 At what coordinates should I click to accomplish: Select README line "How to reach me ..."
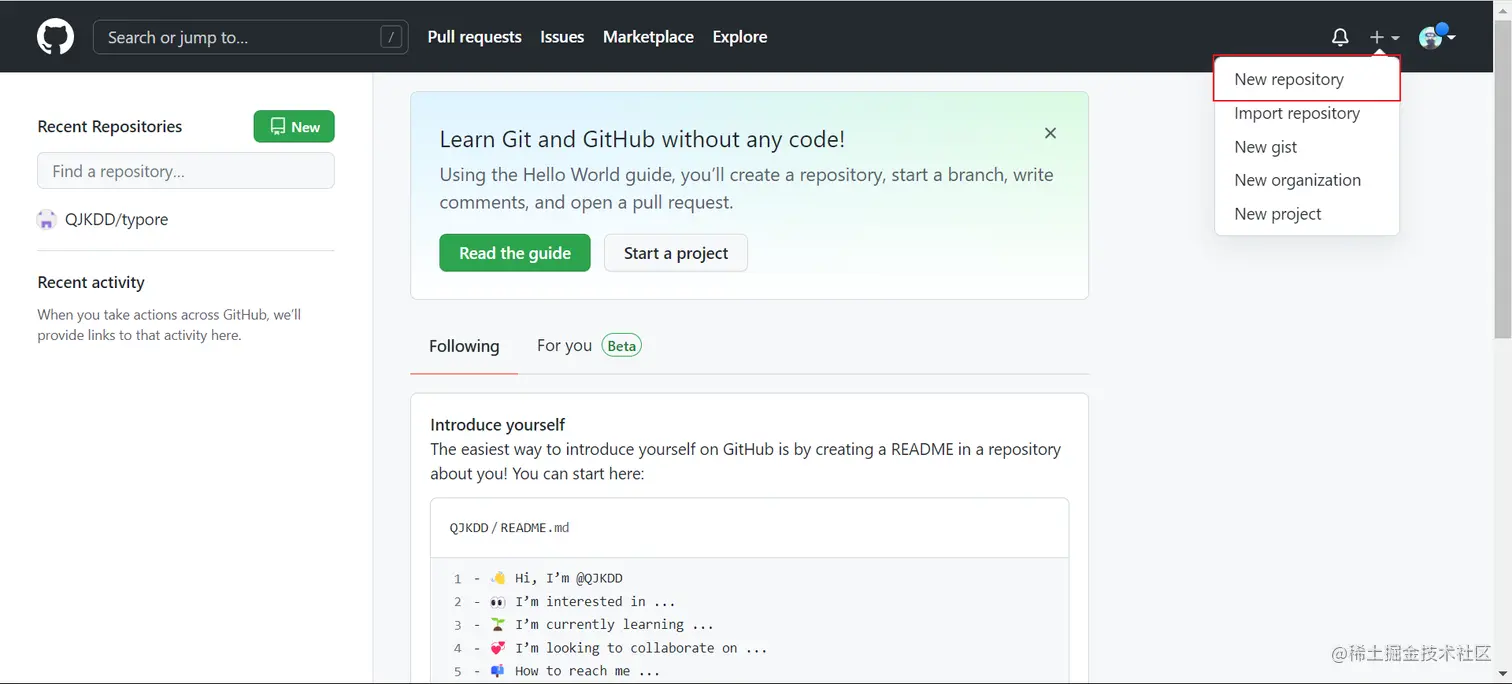point(587,671)
